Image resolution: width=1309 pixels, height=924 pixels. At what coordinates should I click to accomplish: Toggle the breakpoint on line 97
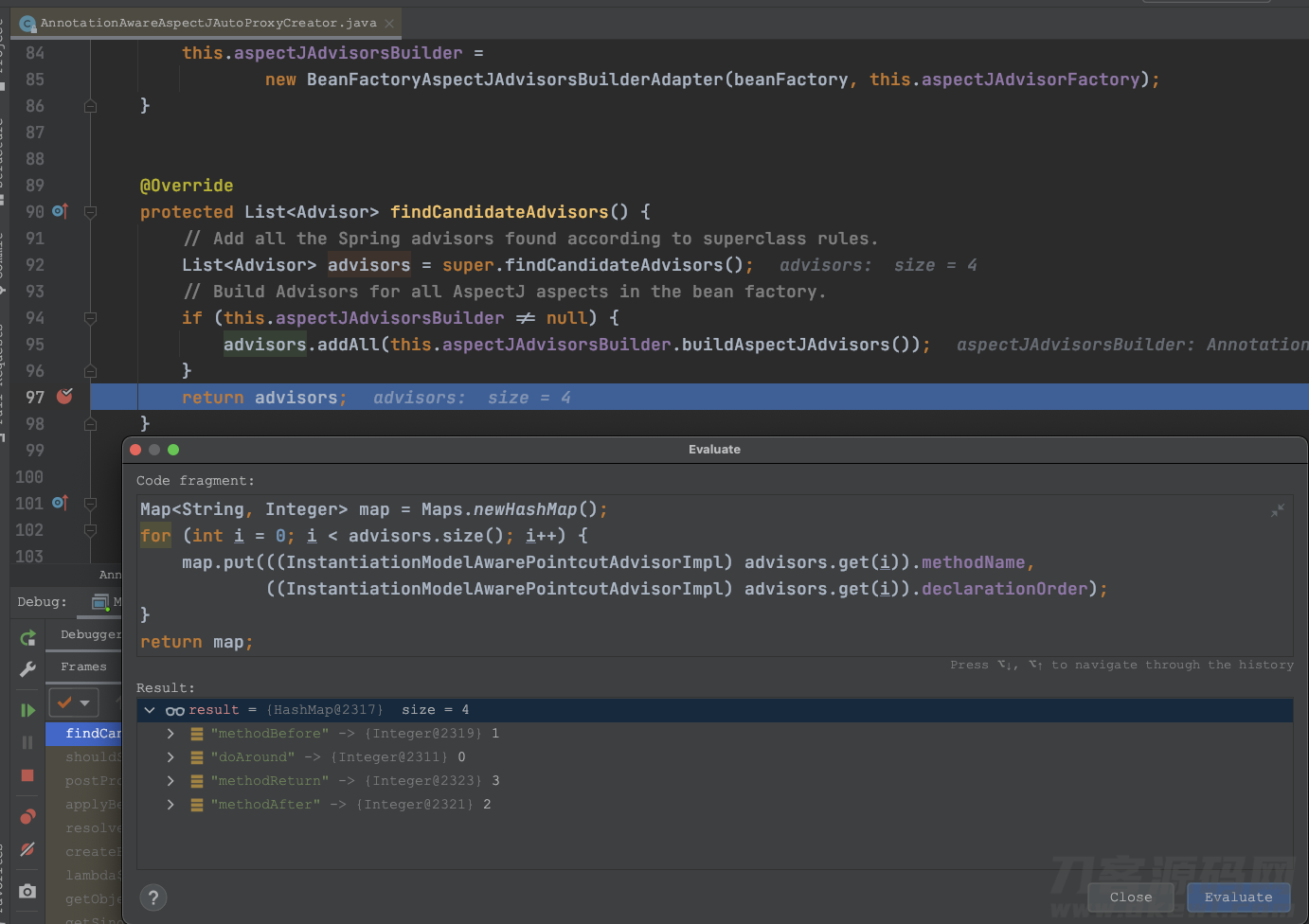64,397
